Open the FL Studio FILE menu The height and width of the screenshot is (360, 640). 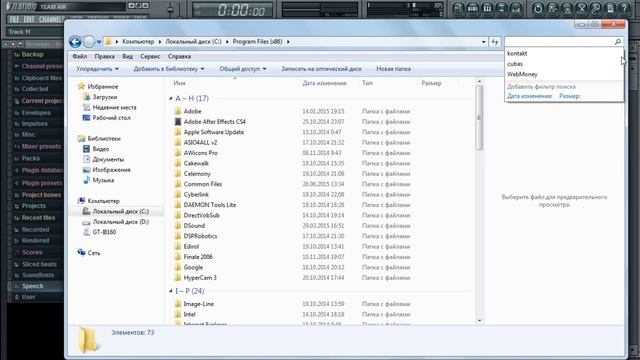coord(14,19)
